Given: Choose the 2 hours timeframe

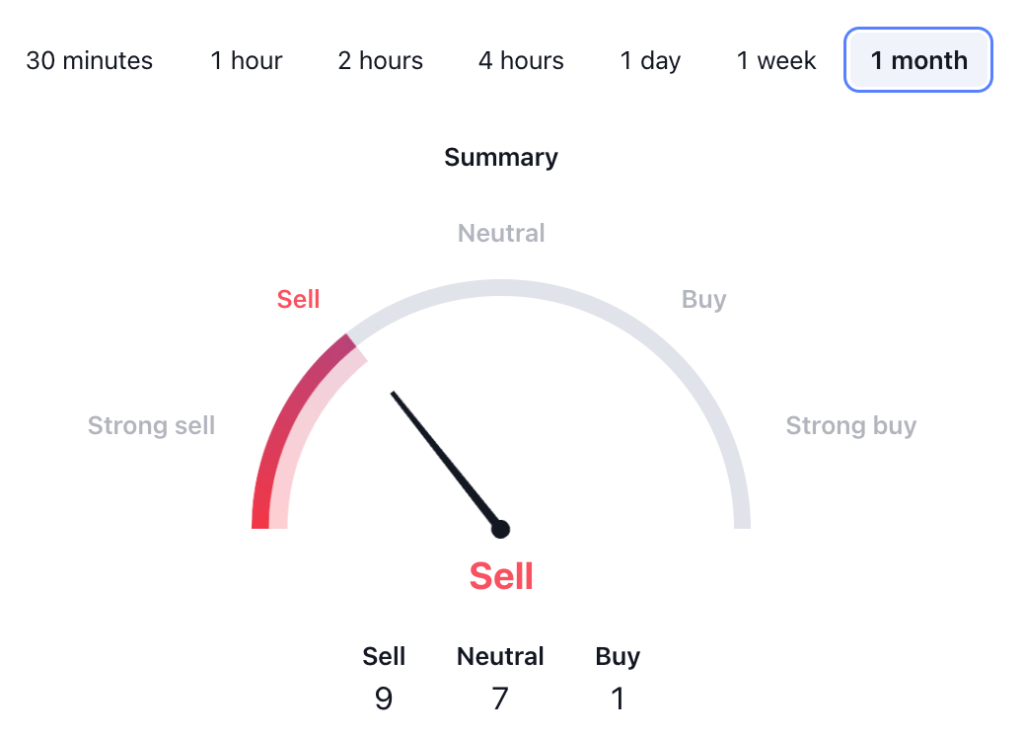Looking at the screenshot, I should pyautogui.click(x=380, y=60).
